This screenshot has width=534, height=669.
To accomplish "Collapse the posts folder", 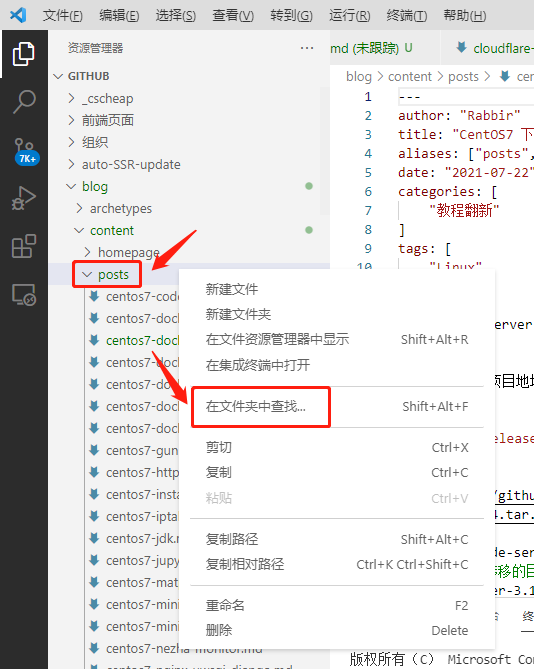I will click(x=113, y=274).
